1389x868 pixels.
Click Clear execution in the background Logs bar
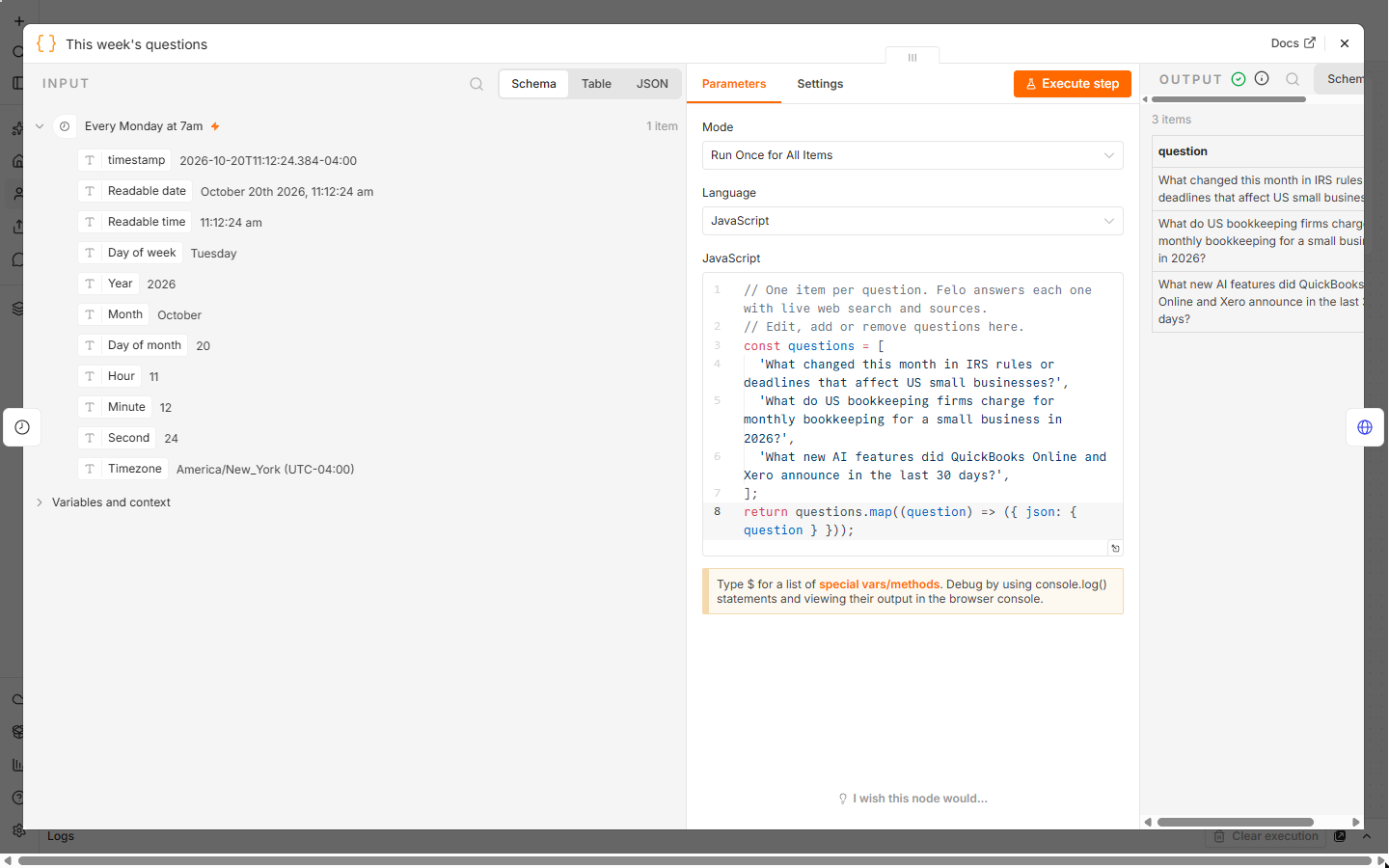(x=1266, y=836)
